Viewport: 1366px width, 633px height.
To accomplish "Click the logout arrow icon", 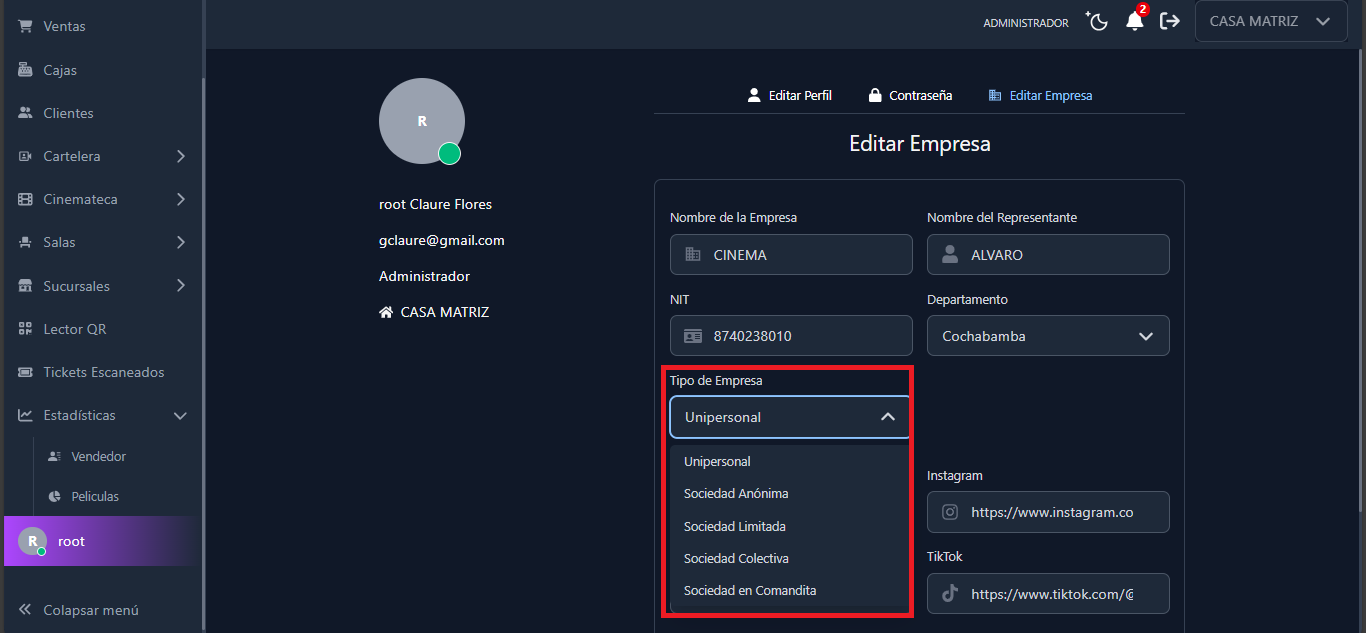I will [1169, 22].
